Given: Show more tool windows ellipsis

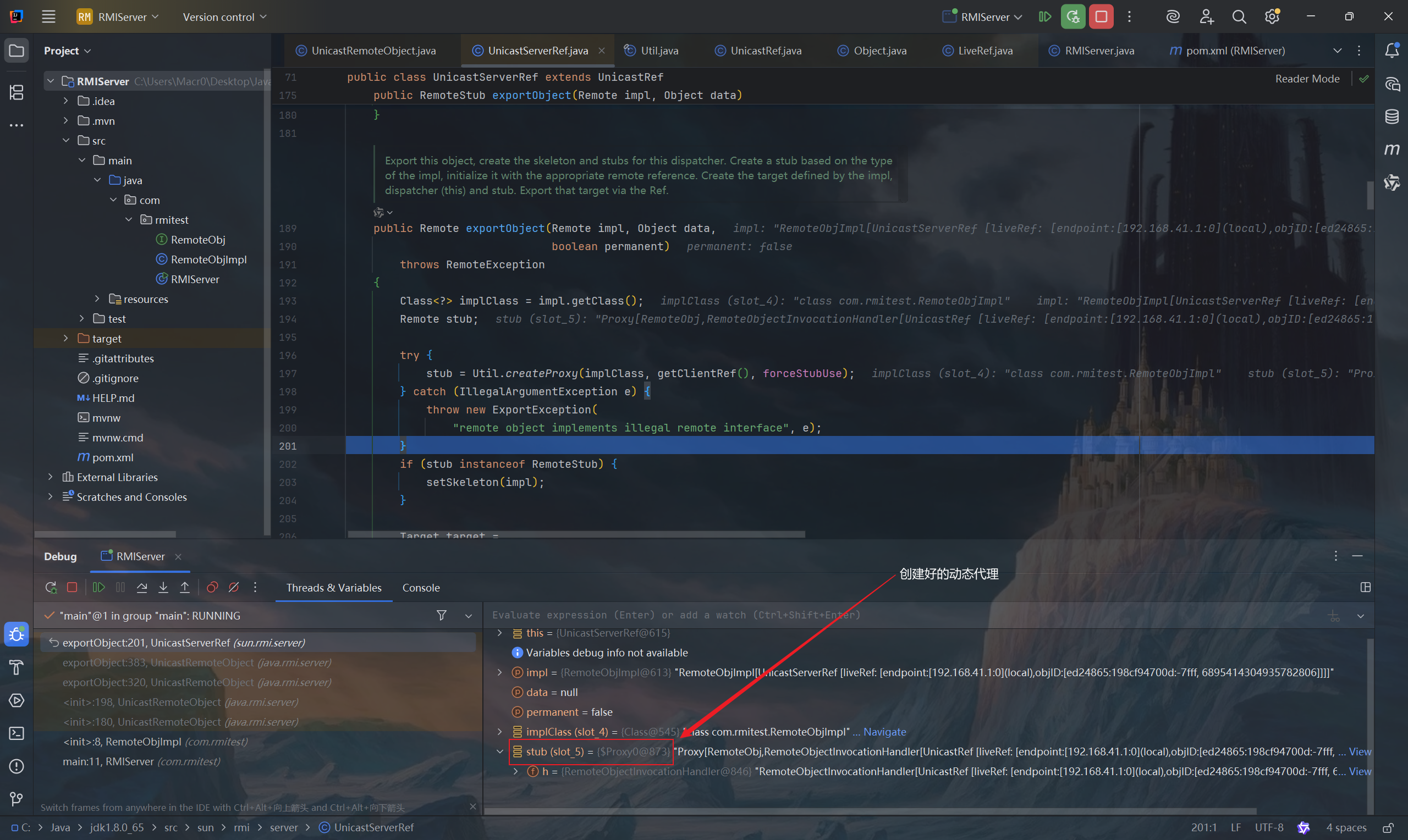Looking at the screenshot, I should click(16, 125).
